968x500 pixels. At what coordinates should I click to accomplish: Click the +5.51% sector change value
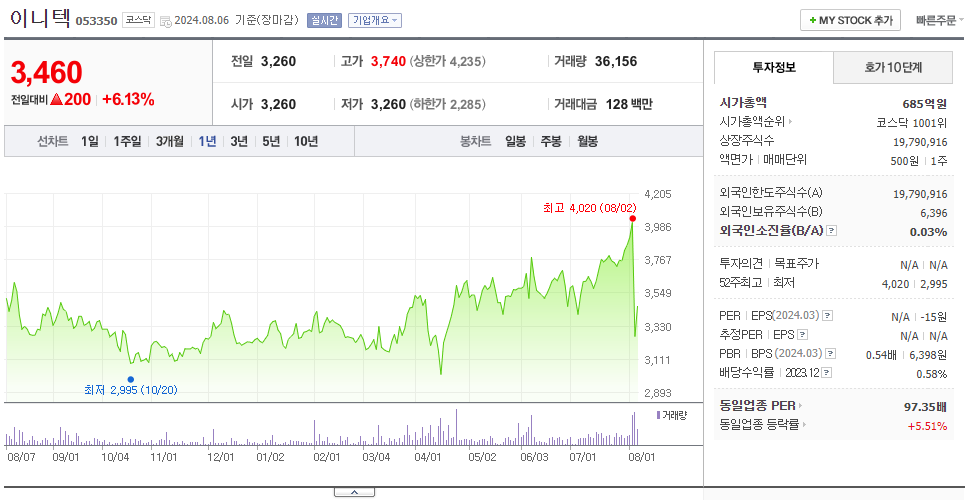(927, 425)
